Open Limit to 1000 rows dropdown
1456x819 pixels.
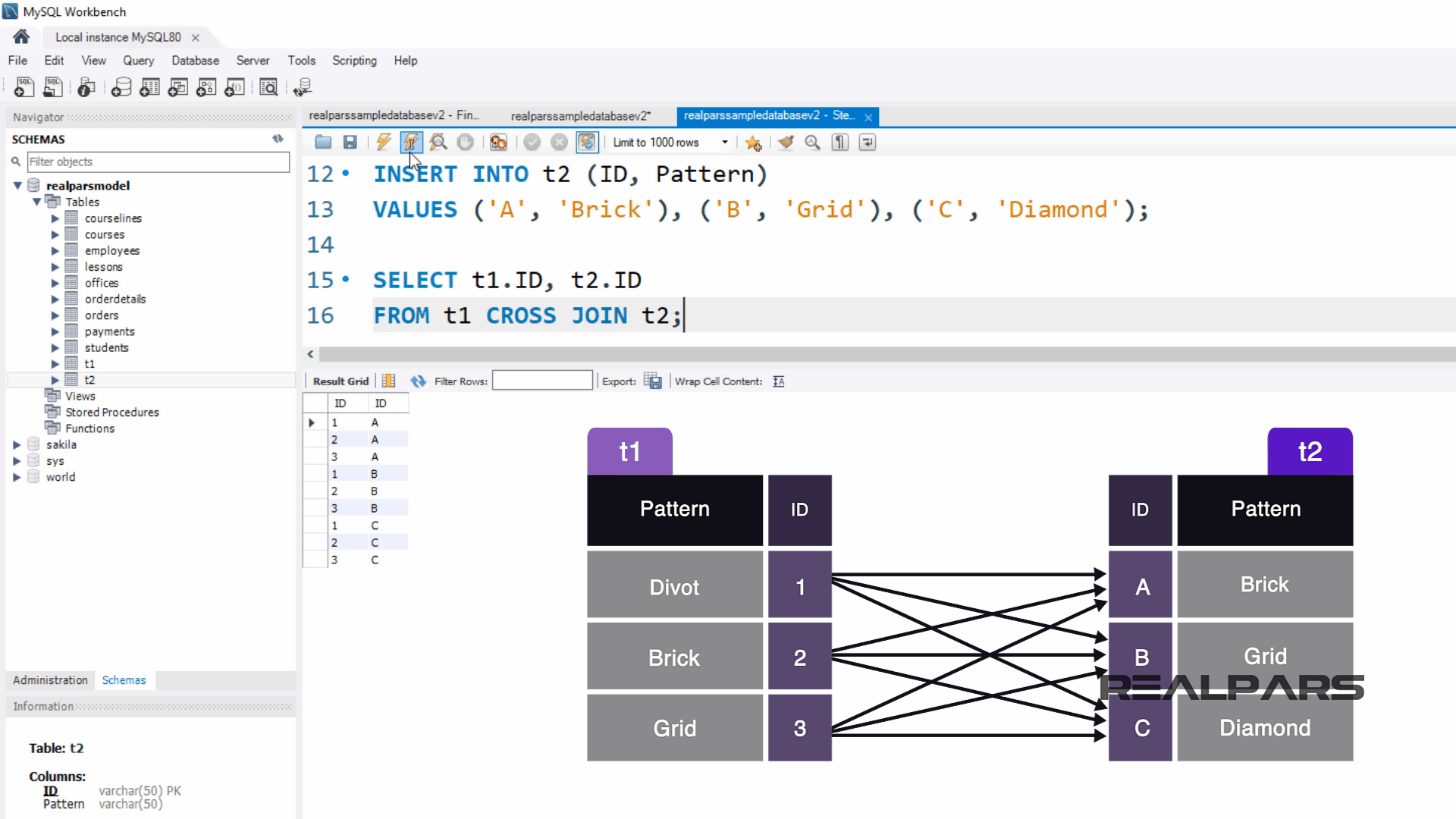coord(724,142)
